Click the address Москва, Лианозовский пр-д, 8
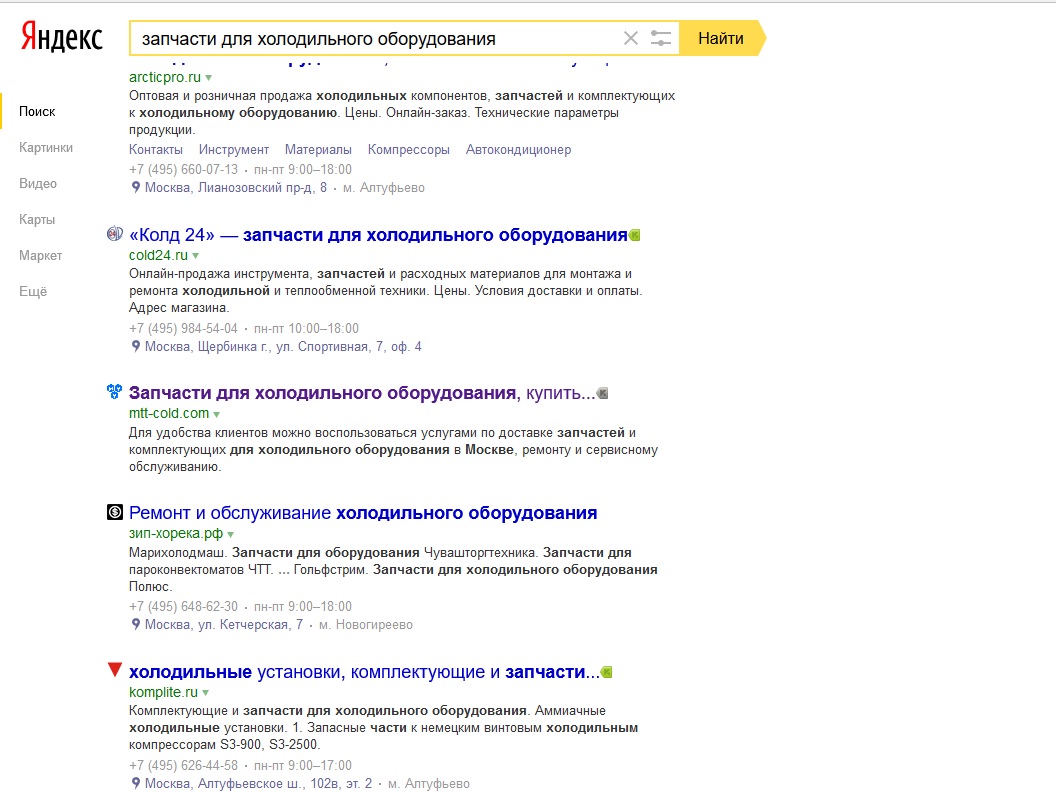1056x793 pixels. click(236, 188)
